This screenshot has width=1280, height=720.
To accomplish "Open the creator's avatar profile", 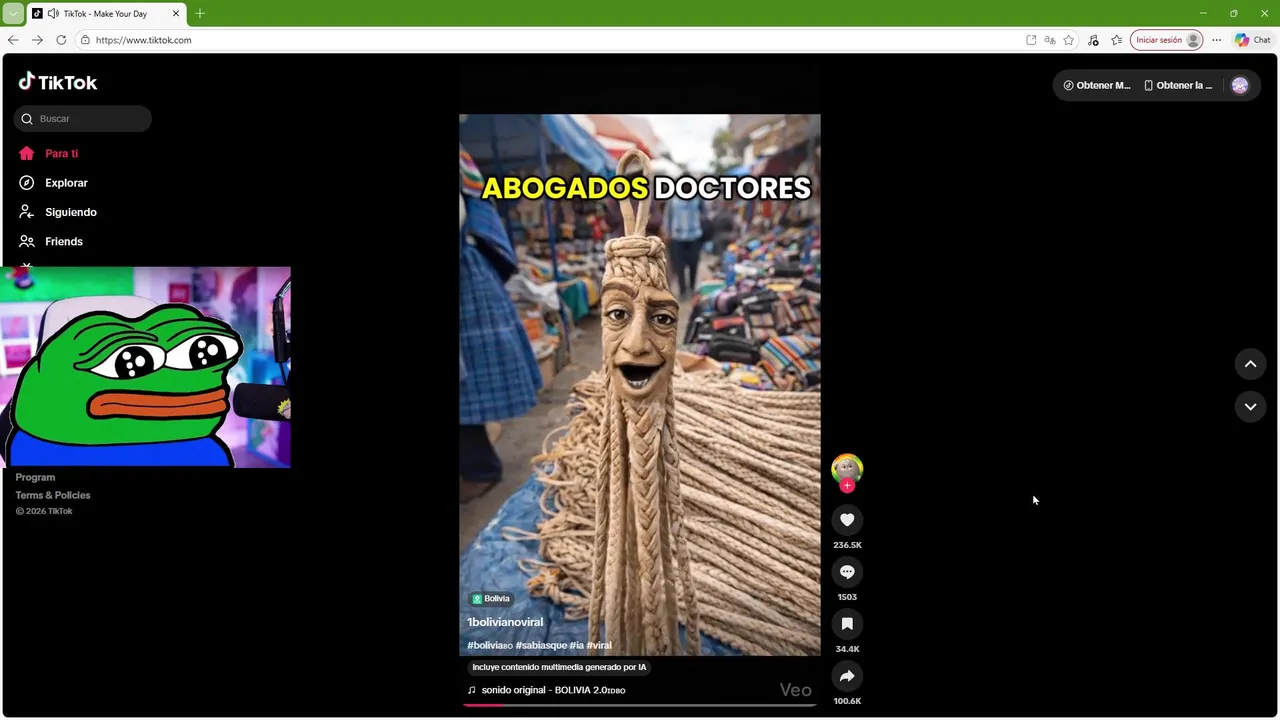I will point(847,468).
